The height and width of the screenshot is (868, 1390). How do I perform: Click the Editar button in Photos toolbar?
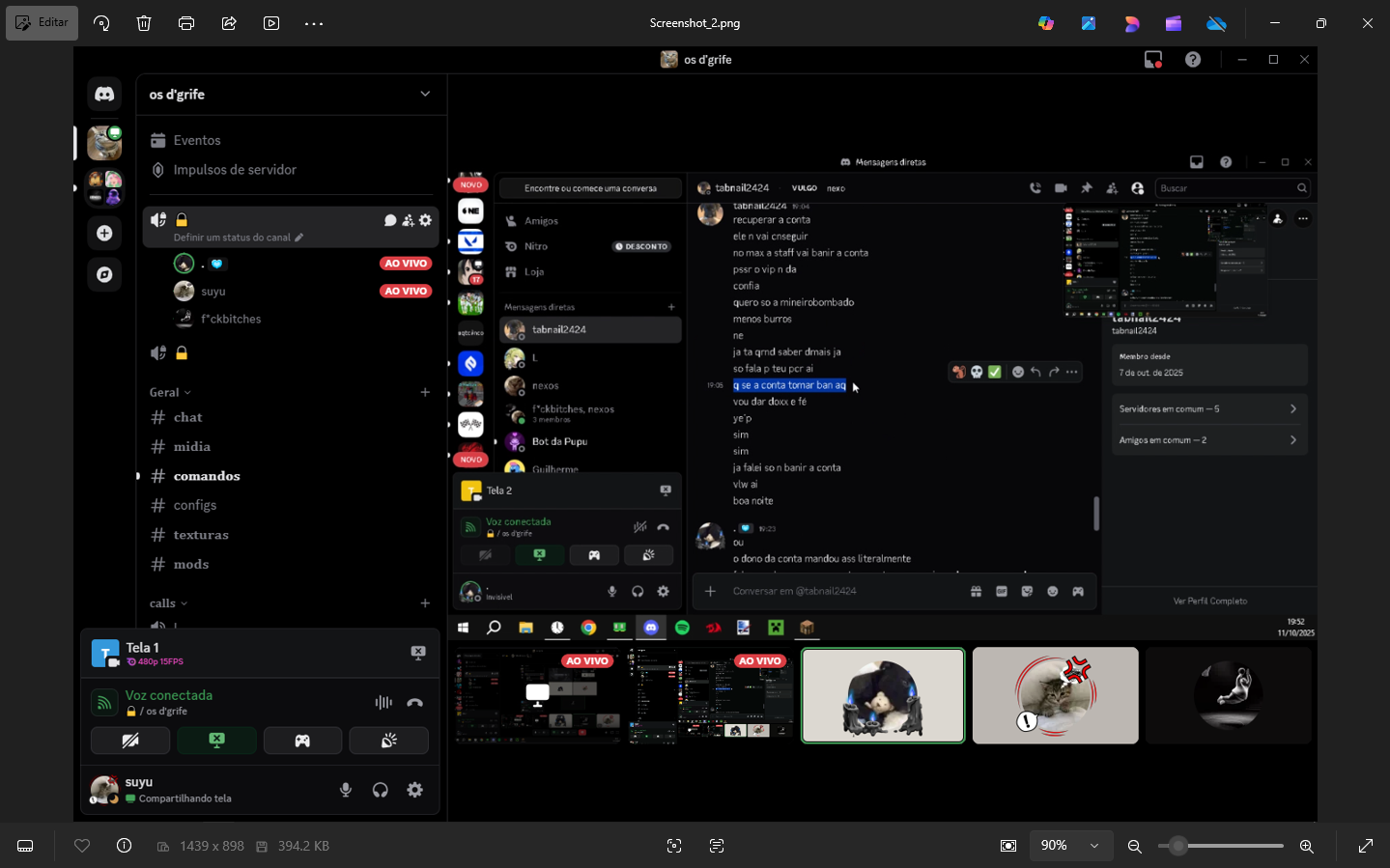point(43,23)
